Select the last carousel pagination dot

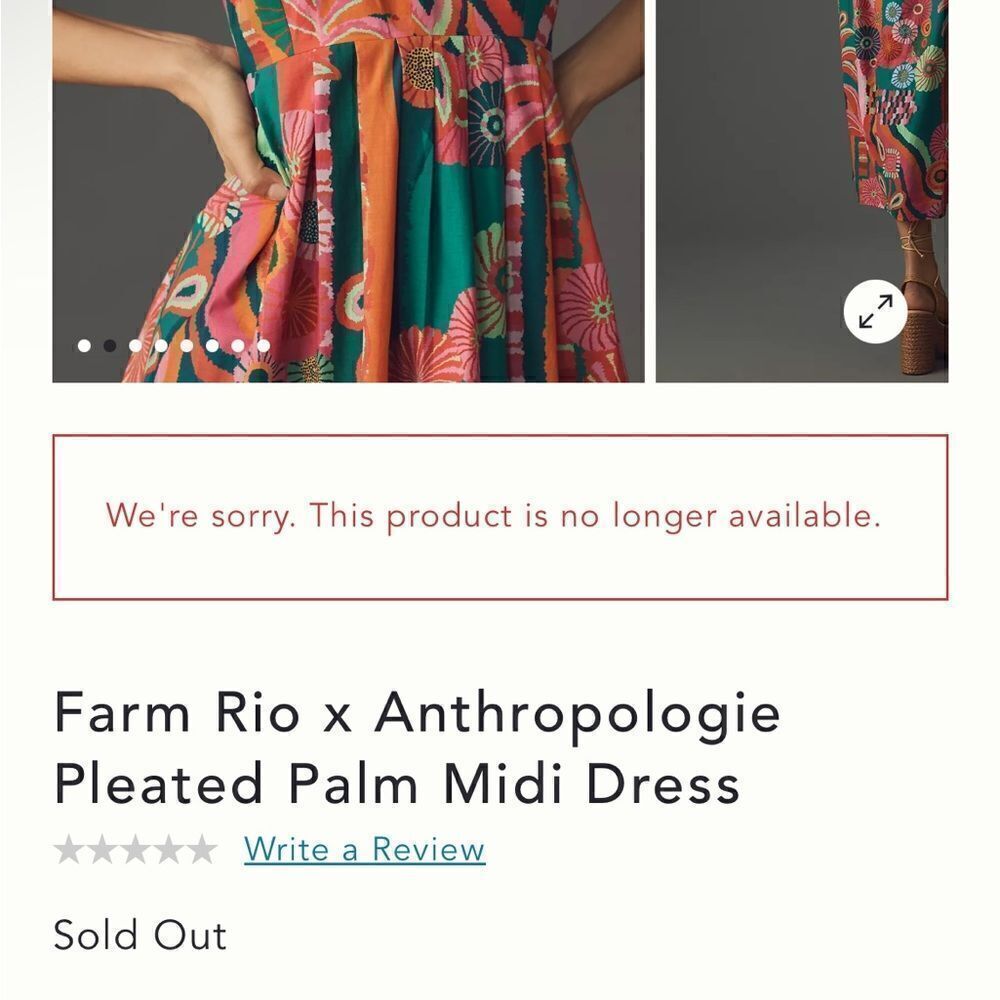262,346
